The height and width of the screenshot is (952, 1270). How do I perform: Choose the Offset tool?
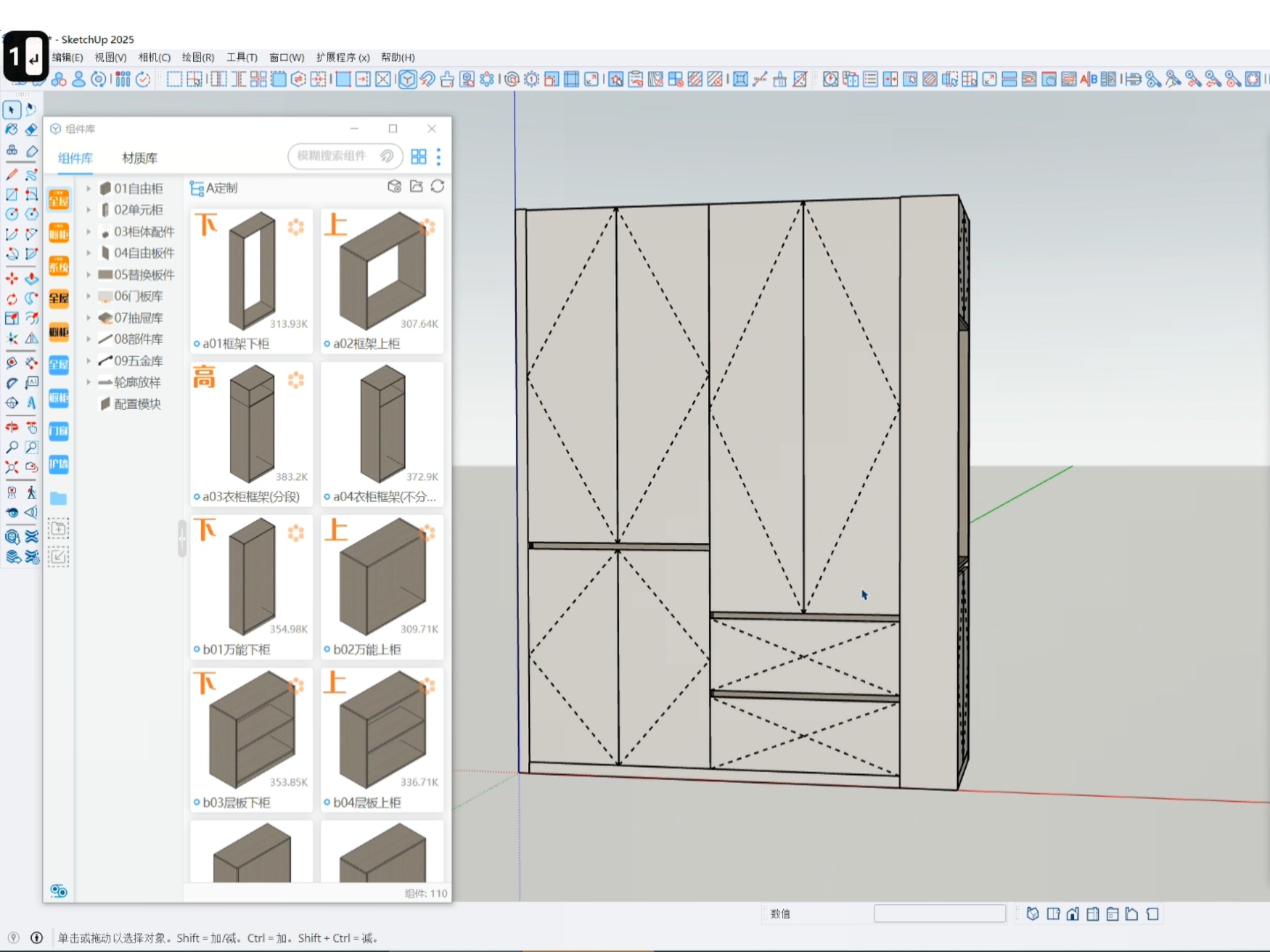click(x=31, y=318)
